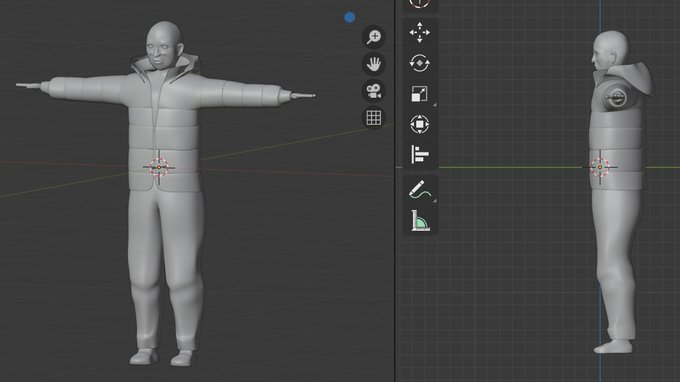Select the Align objects tool icon

pos(420,154)
